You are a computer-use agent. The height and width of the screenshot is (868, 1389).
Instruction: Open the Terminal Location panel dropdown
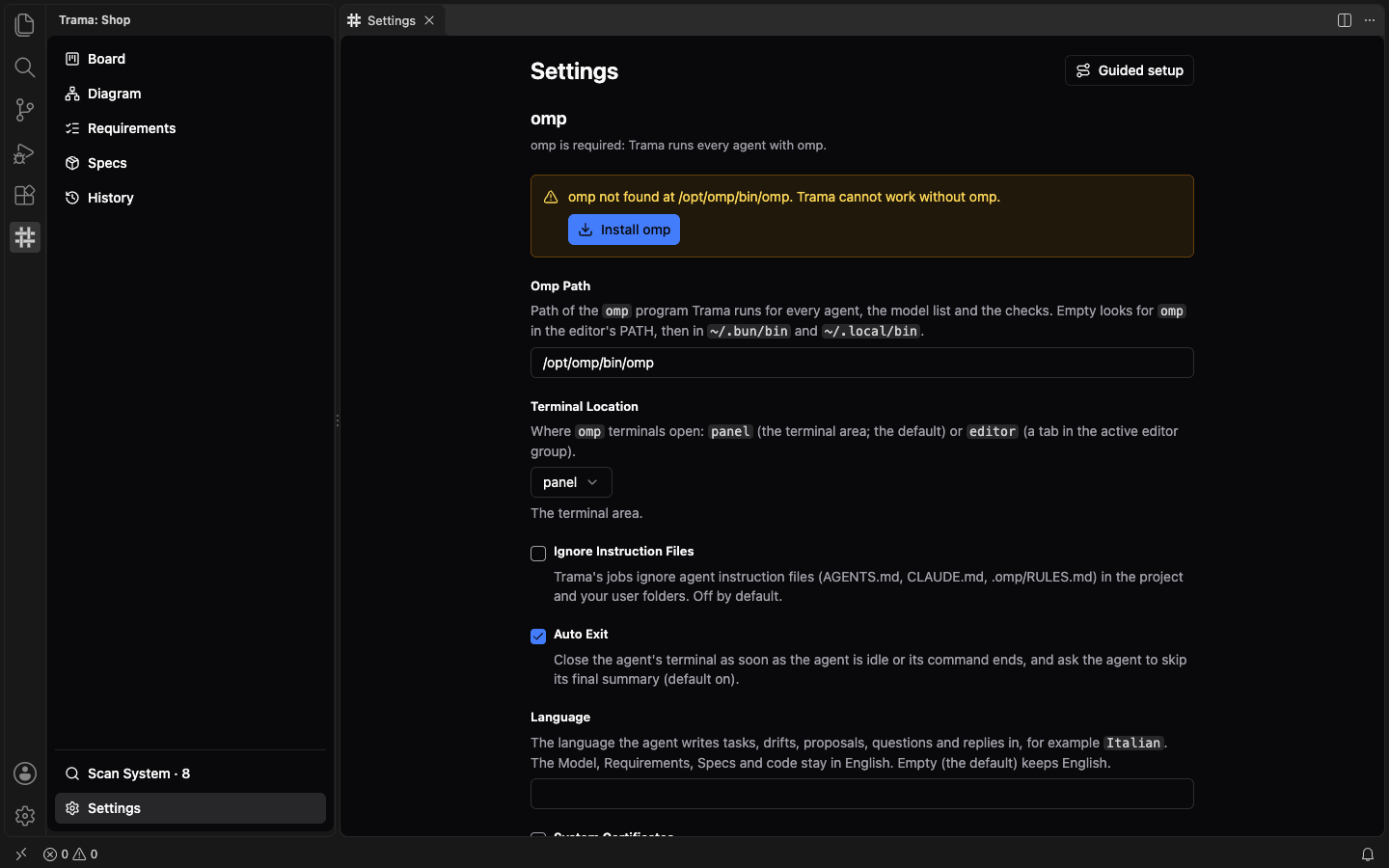click(571, 482)
